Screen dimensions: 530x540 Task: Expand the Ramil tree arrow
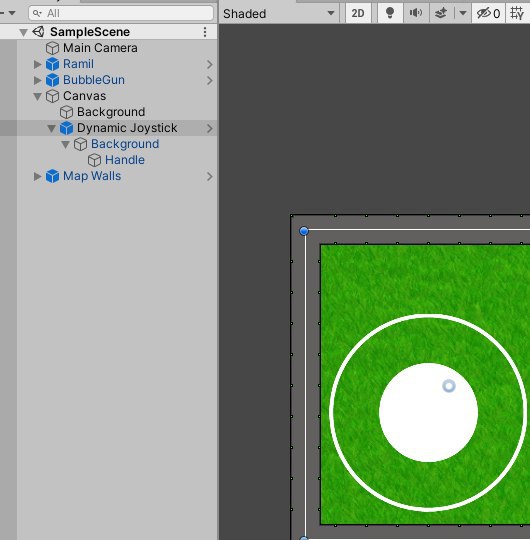click(37, 64)
